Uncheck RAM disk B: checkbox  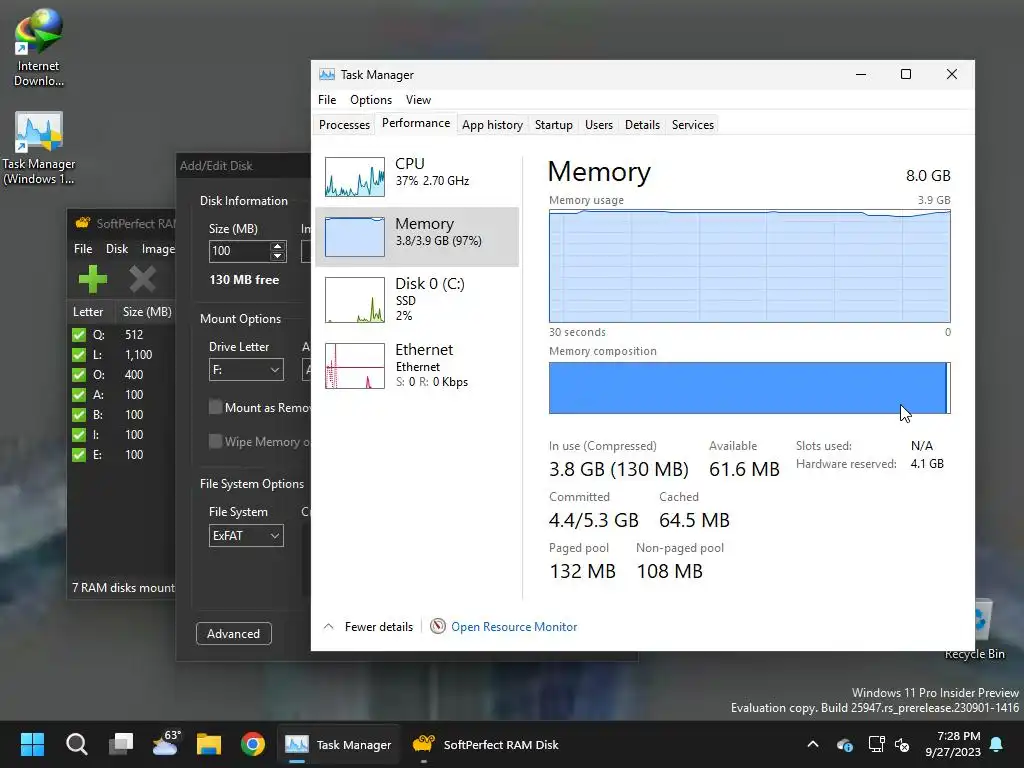[79, 415]
